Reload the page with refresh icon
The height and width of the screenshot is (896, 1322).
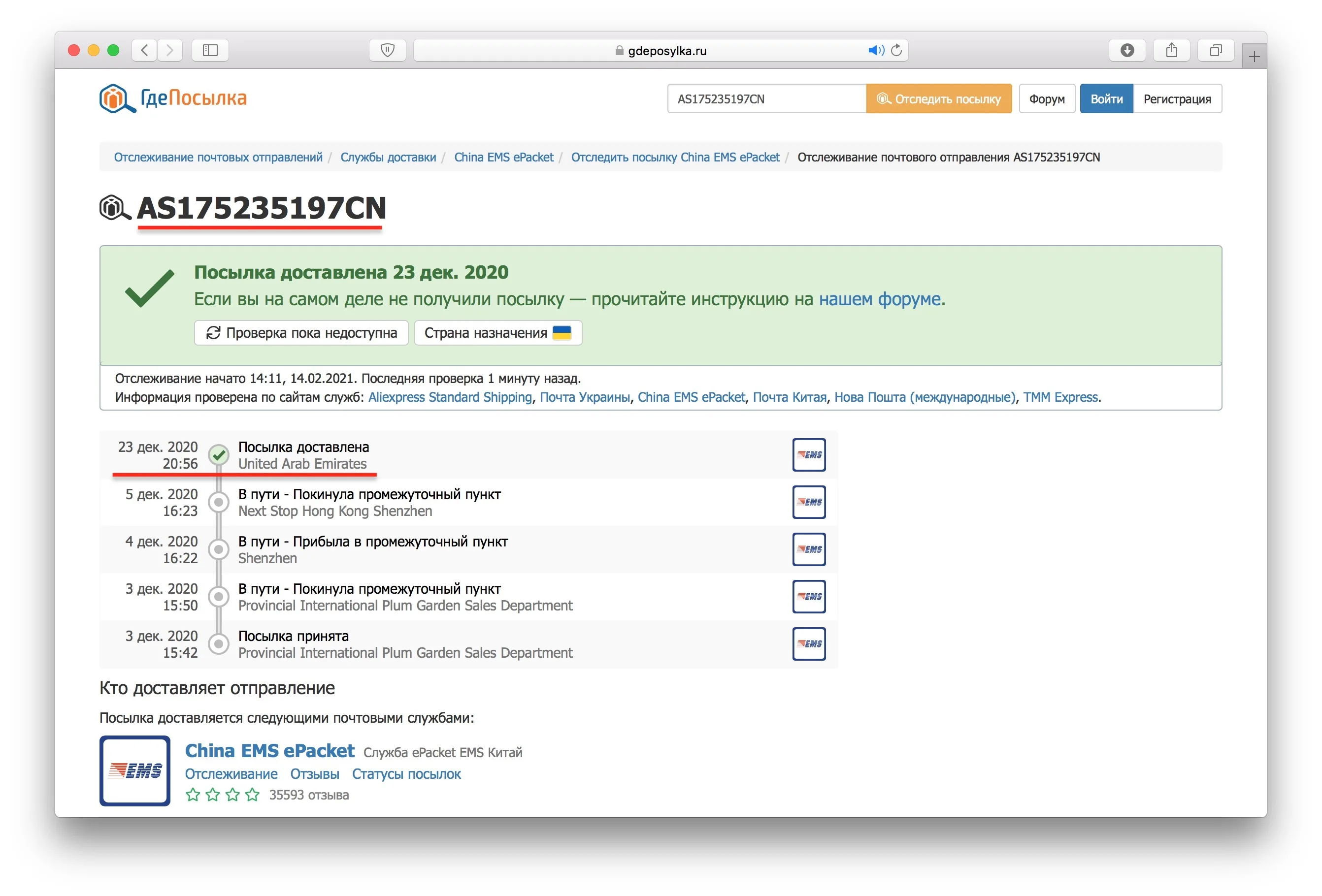[x=896, y=50]
